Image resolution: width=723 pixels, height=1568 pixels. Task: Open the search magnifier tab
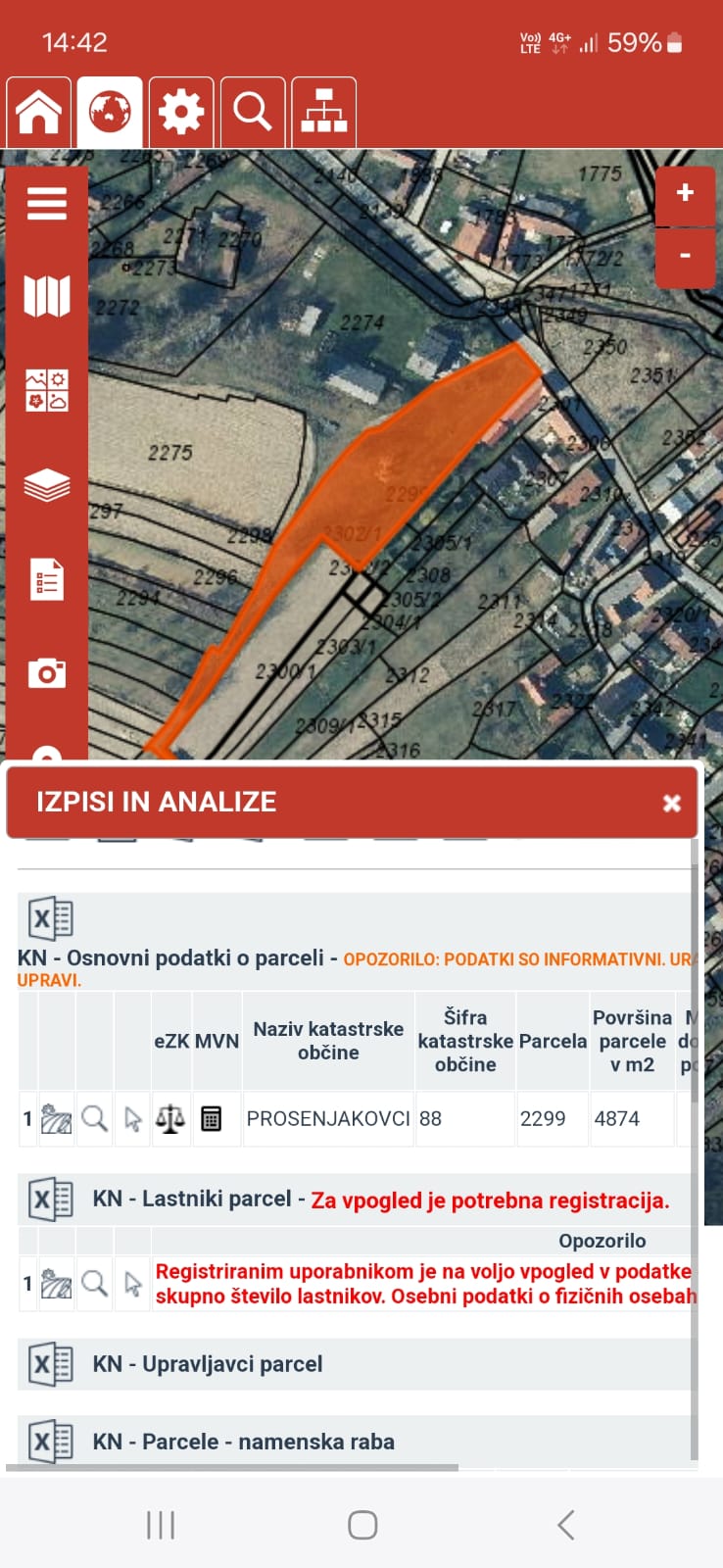pos(253,112)
